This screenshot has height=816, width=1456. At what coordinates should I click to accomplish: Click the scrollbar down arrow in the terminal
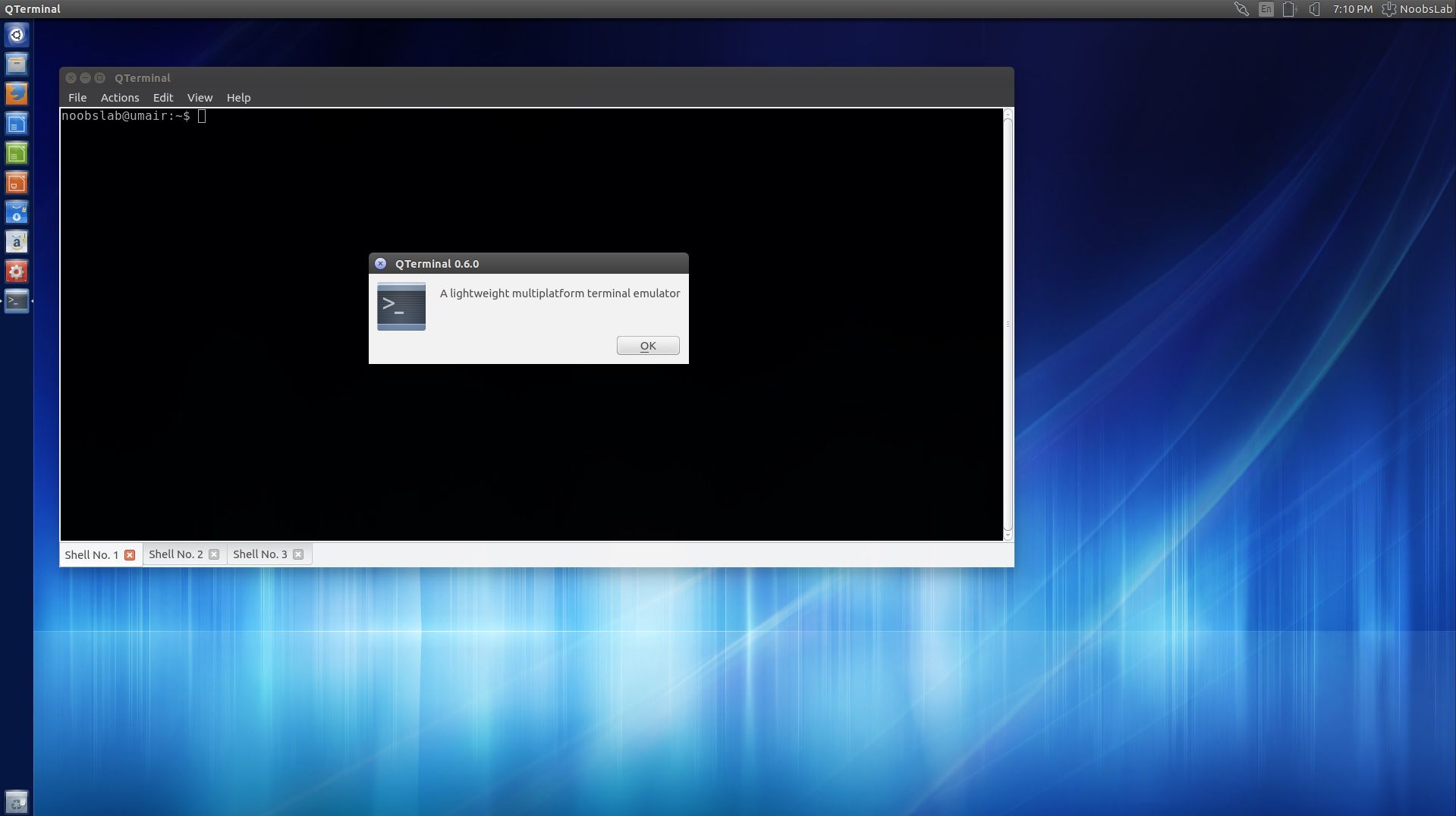point(1008,535)
